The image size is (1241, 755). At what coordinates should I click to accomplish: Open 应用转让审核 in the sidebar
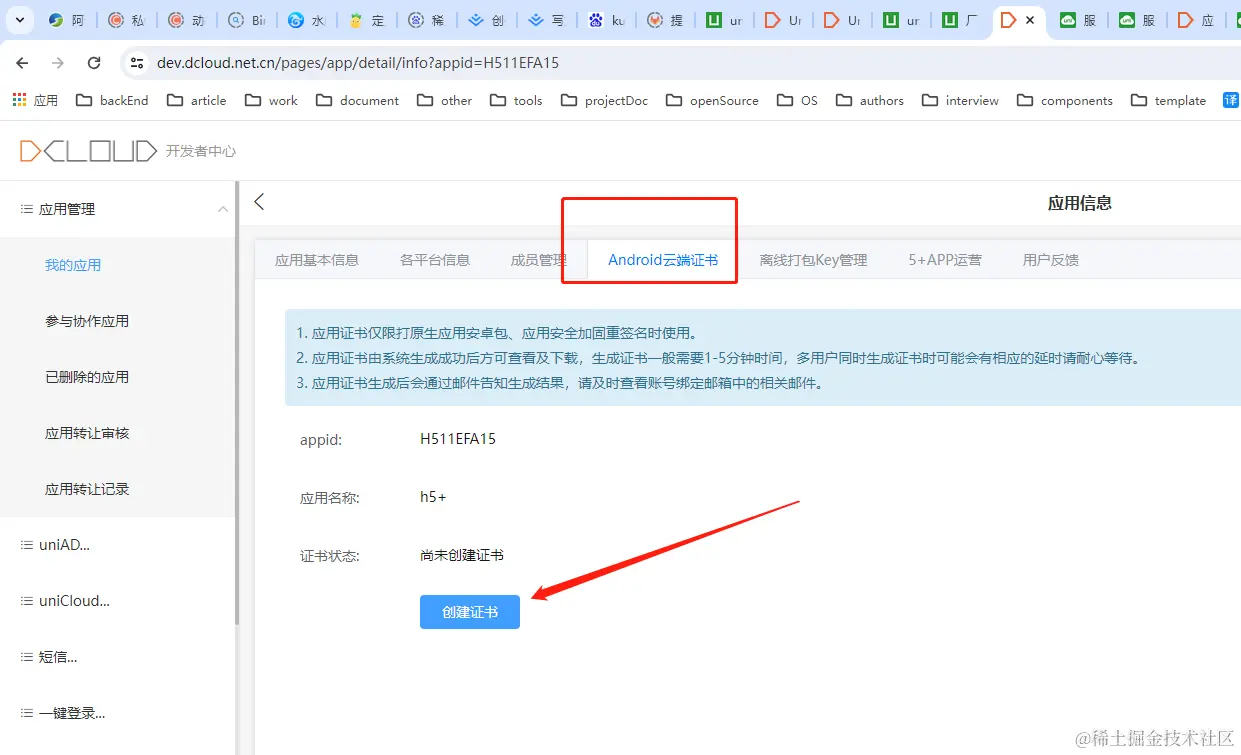[x=87, y=433]
